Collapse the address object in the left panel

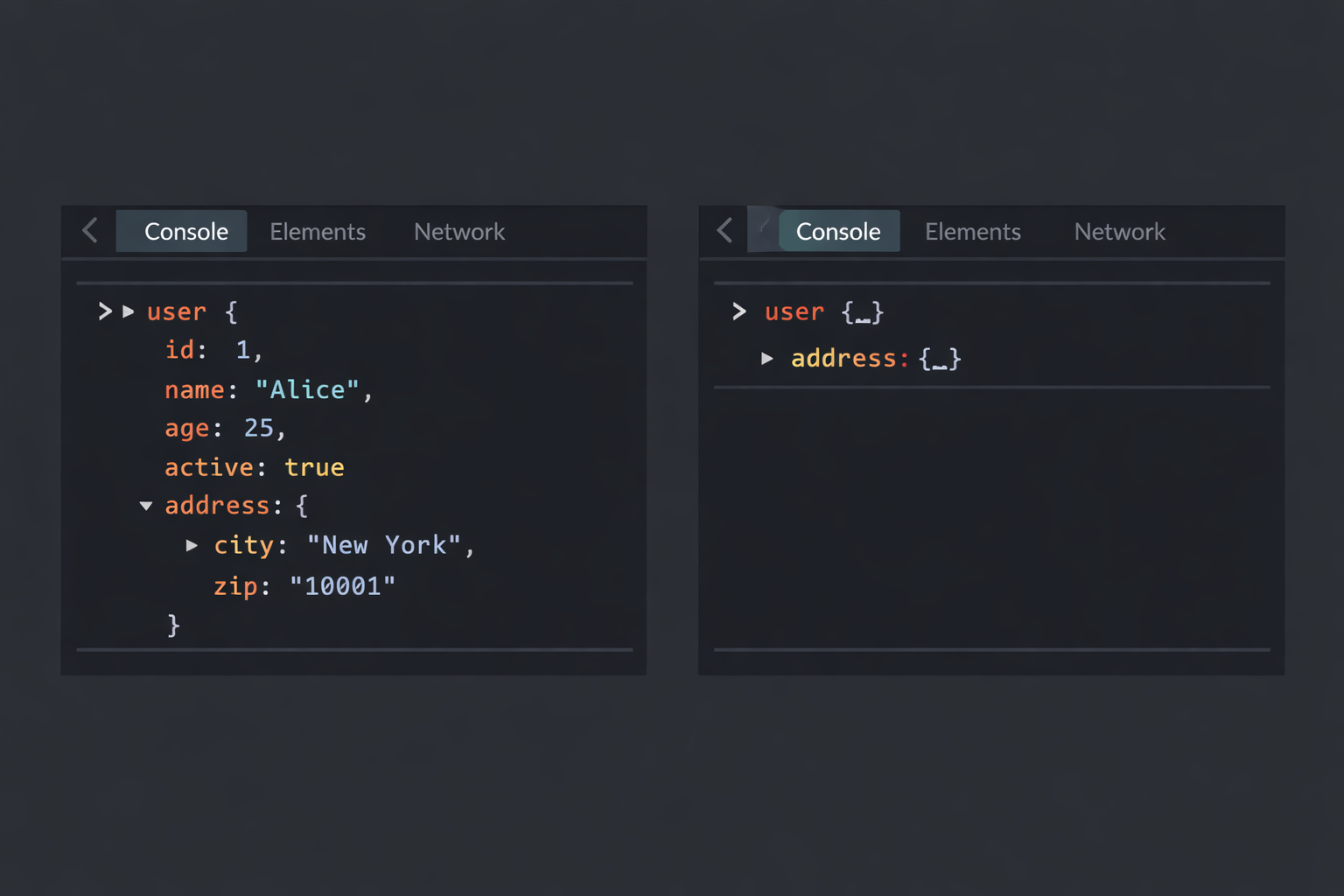(146, 506)
